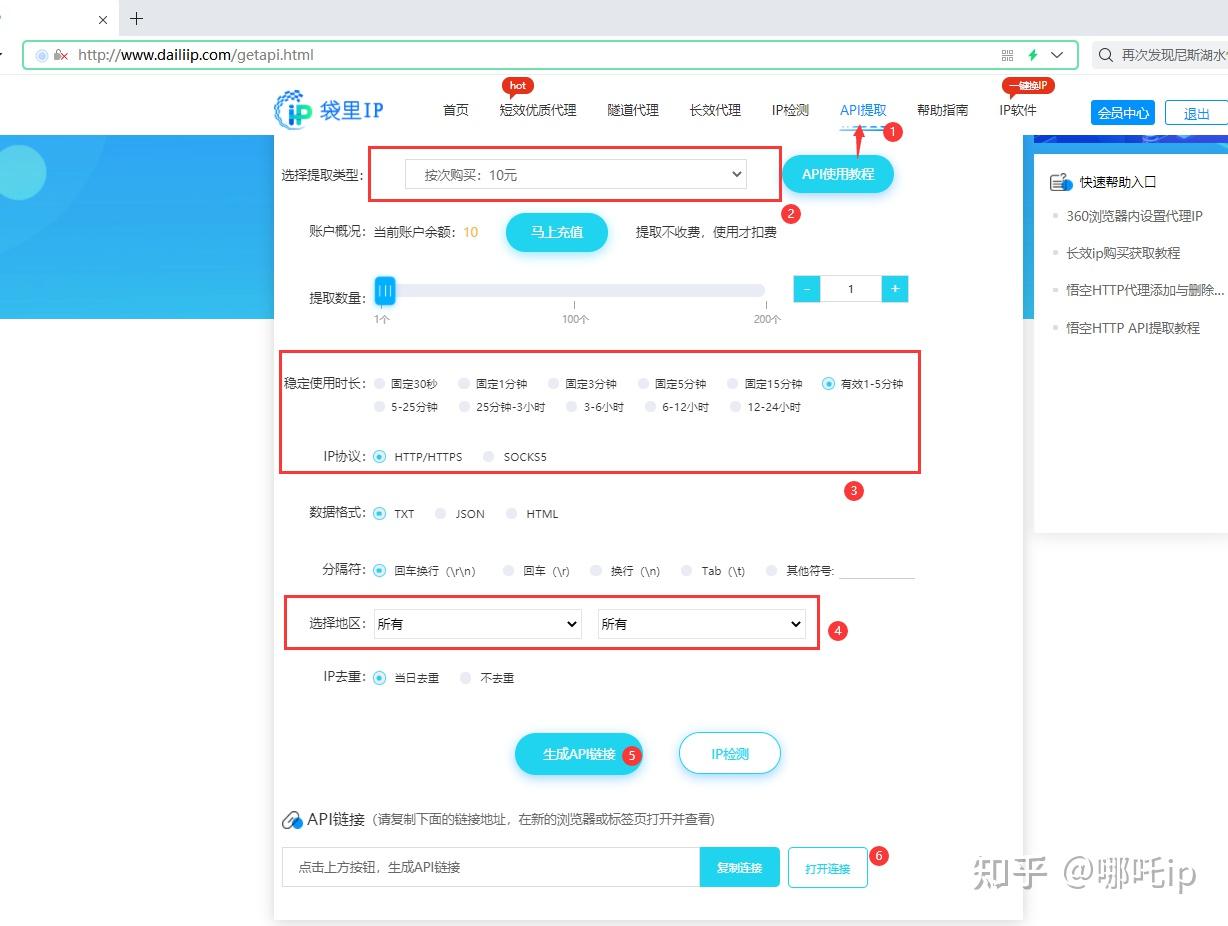Viewport: 1228px width, 926px height.
Task: Open 悟空HTTP API提取教程 help link
Action: pos(1133,328)
